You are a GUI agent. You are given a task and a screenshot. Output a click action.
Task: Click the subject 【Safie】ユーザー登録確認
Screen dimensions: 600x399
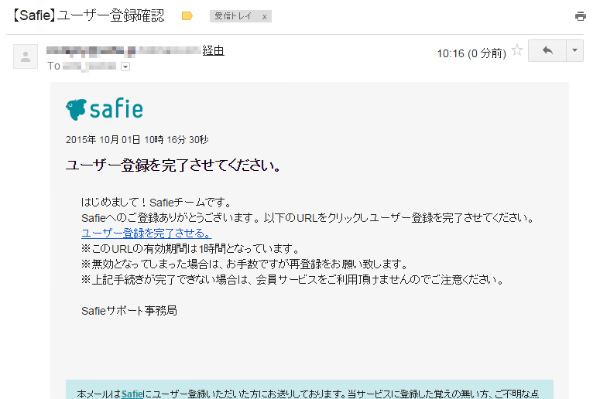[x=88, y=16]
